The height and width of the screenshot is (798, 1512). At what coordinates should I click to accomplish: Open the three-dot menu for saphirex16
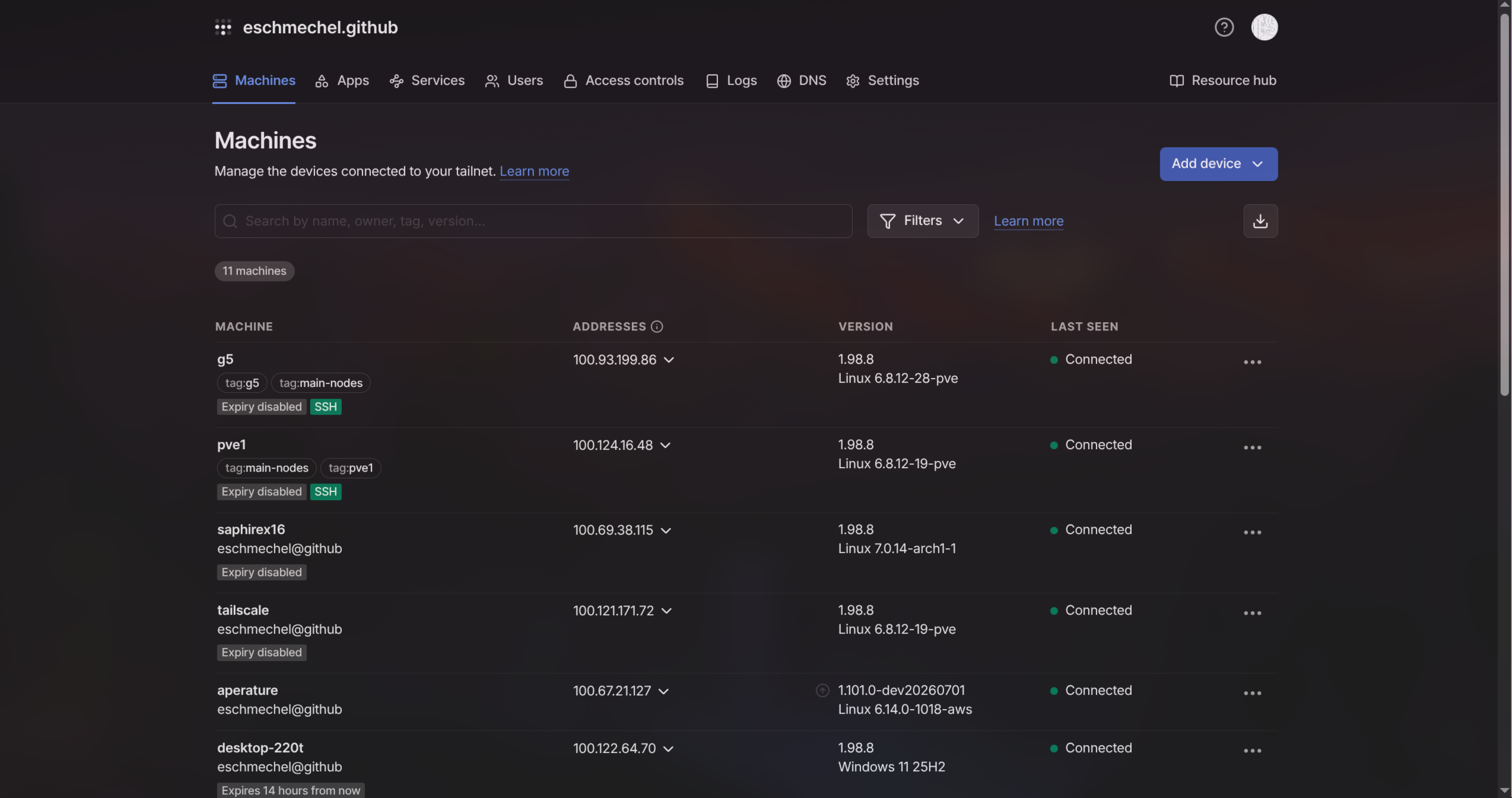click(x=1252, y=532)
